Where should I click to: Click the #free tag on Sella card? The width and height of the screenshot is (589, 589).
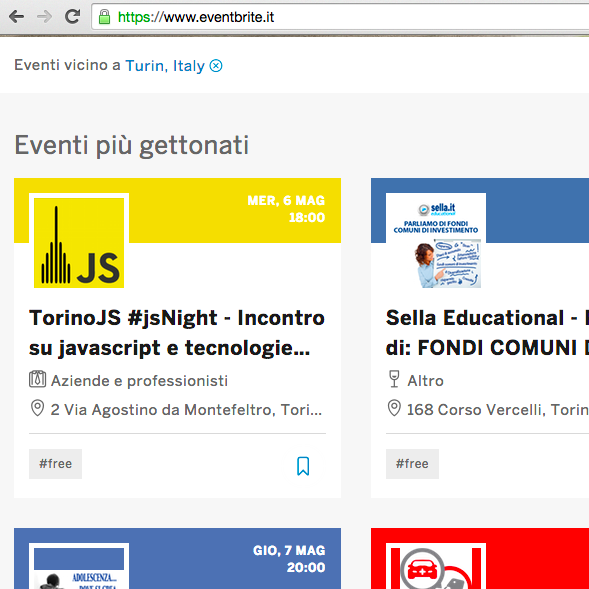coord(412,464)
